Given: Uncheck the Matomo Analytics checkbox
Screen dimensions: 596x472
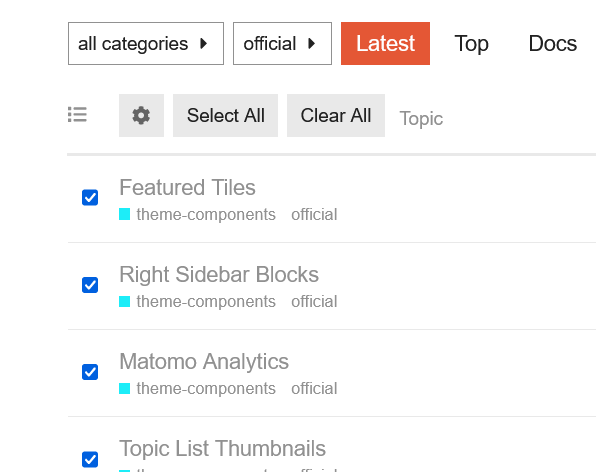Looking at the screenshot, I should pos(90,372).
